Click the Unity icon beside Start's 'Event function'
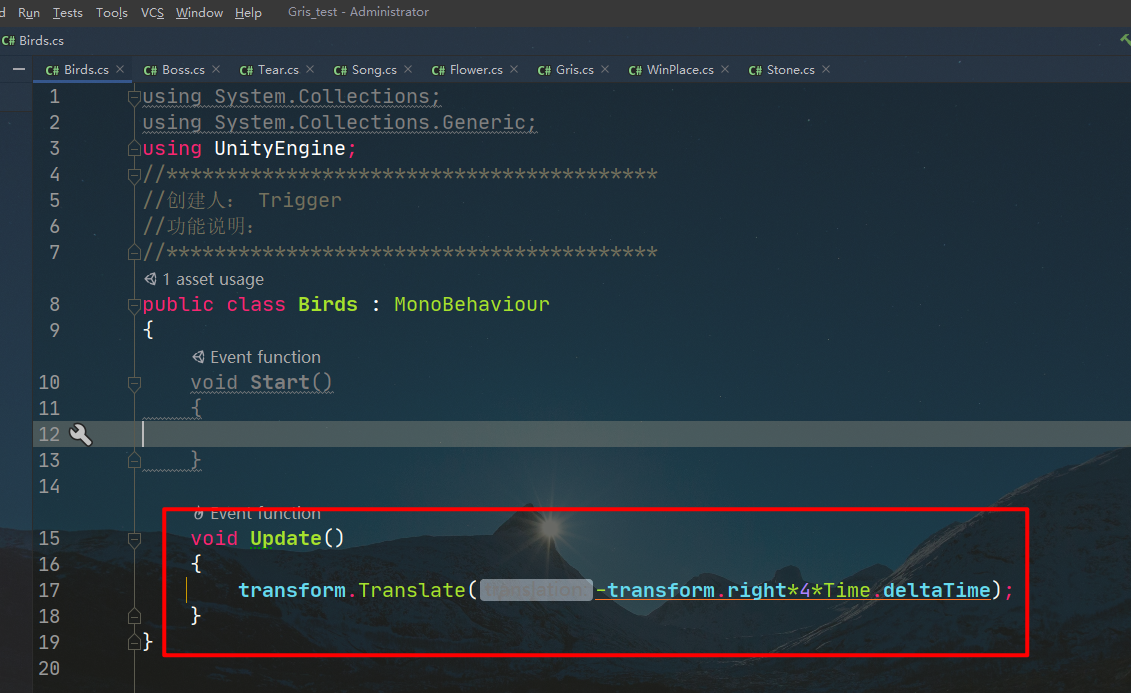 pos(198,357)
